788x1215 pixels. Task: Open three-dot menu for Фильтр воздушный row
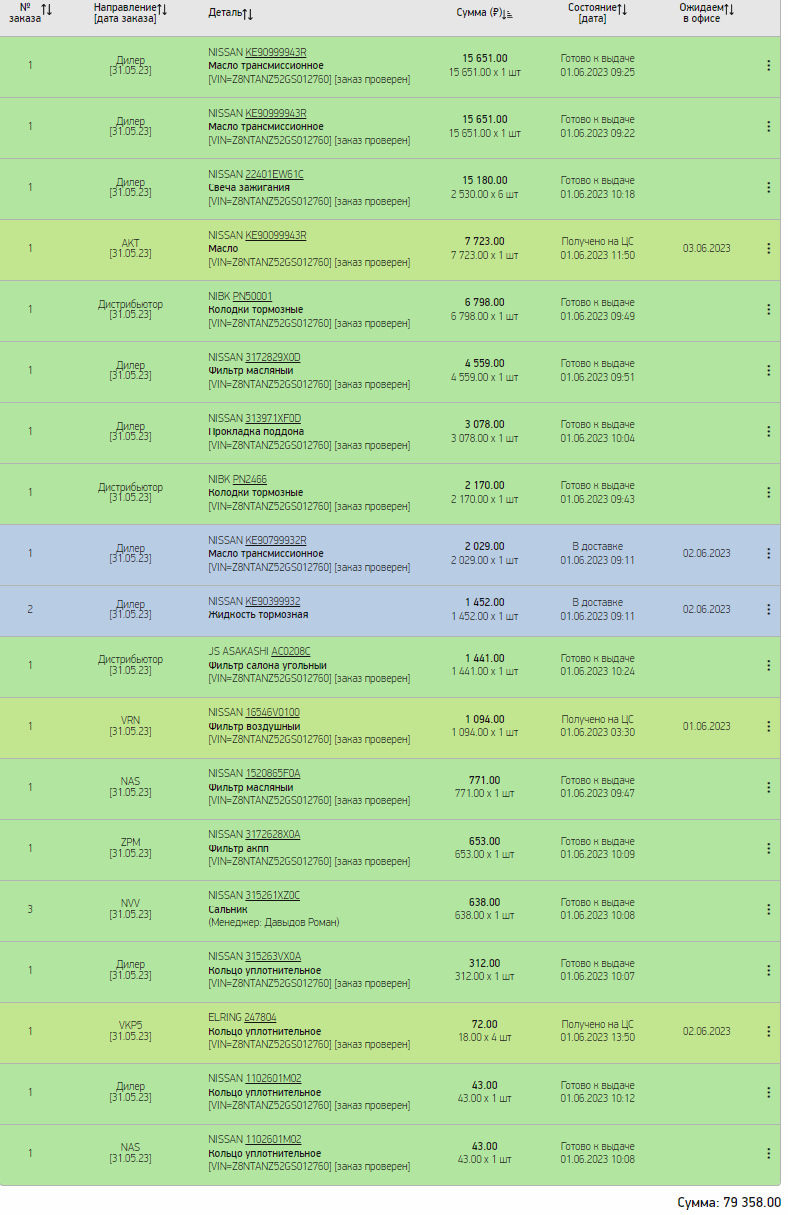coord(768,726)
